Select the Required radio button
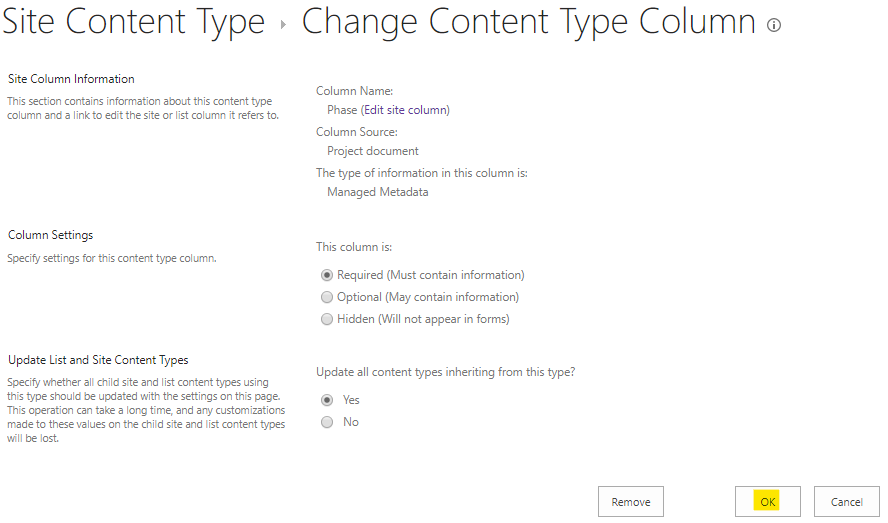Viewport: 888px width, 523px height. [x=327, y=275]
